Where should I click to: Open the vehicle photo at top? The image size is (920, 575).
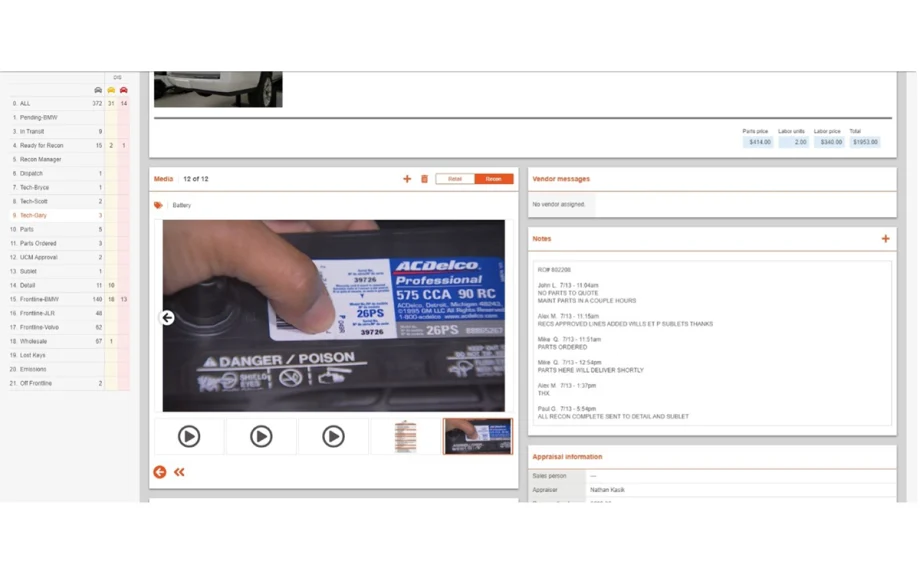point(218,89)
